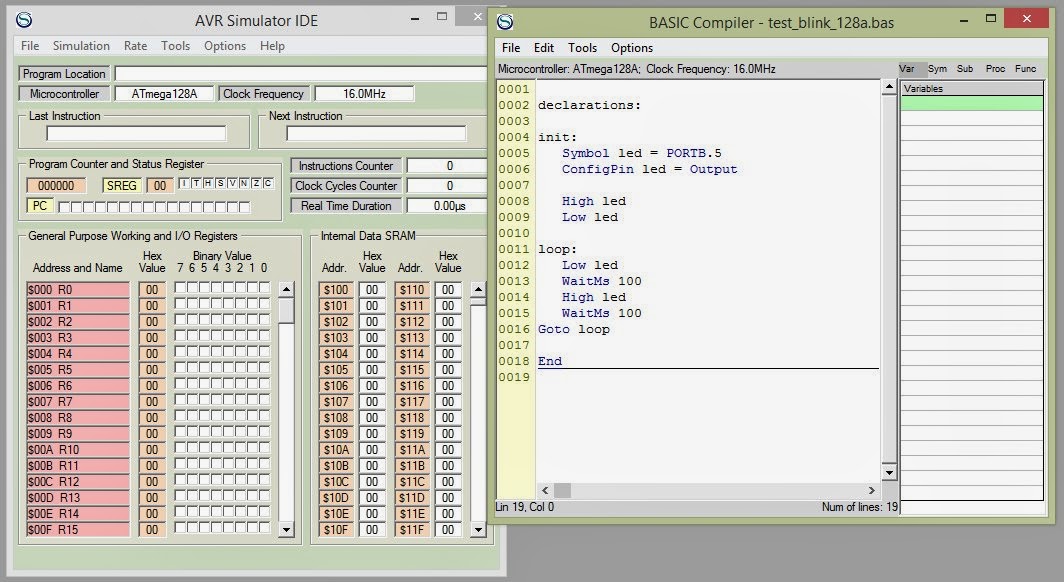Switch to the Sym tab
Image resolution: width=1064 pixels, height=582 pixels.
click(x=937, y=69)
